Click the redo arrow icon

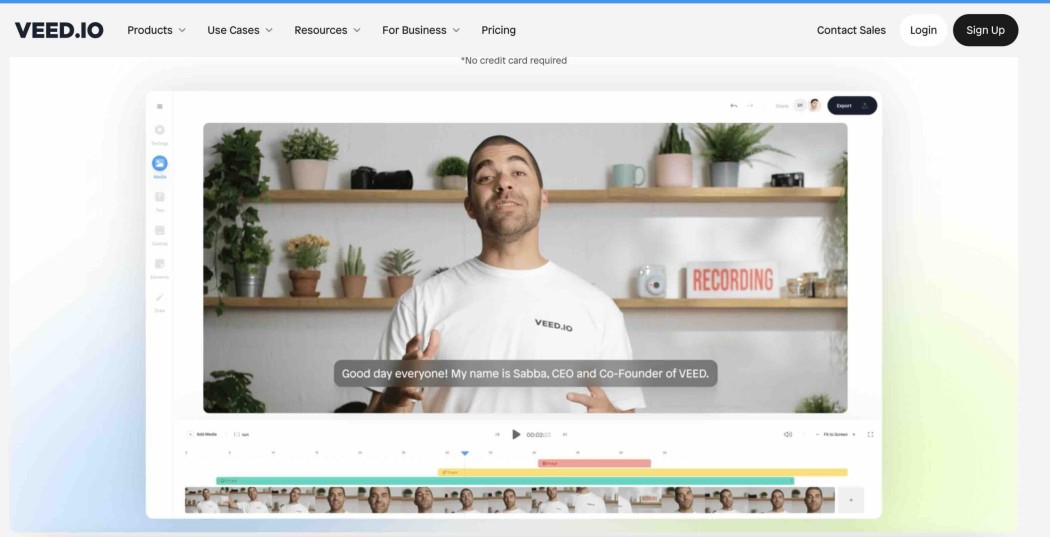point(750,106)
